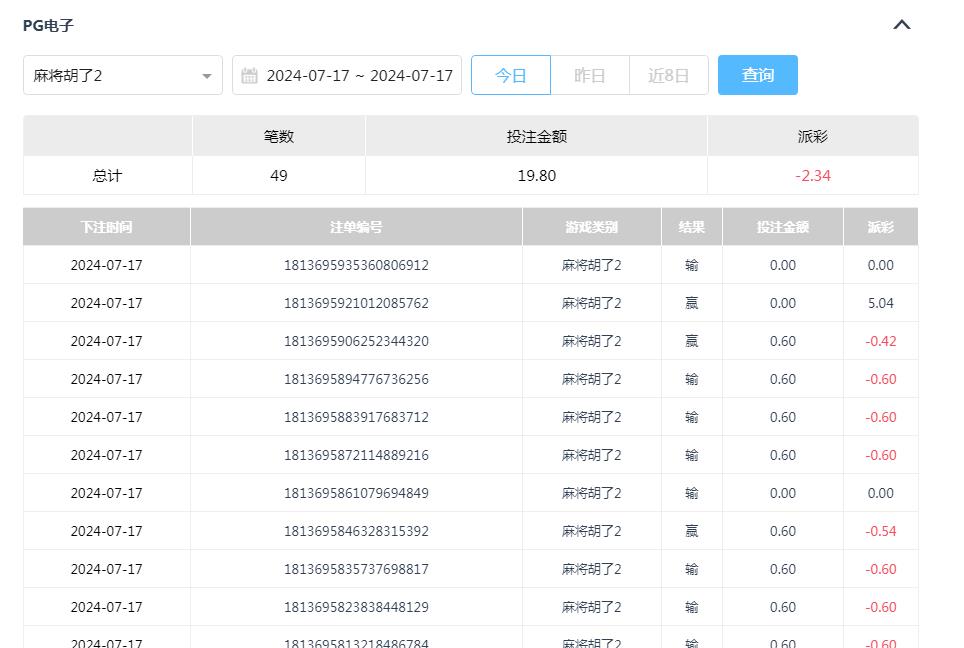
Task: Click the 游戏类别 column header
Action: (x=590, y=226)
